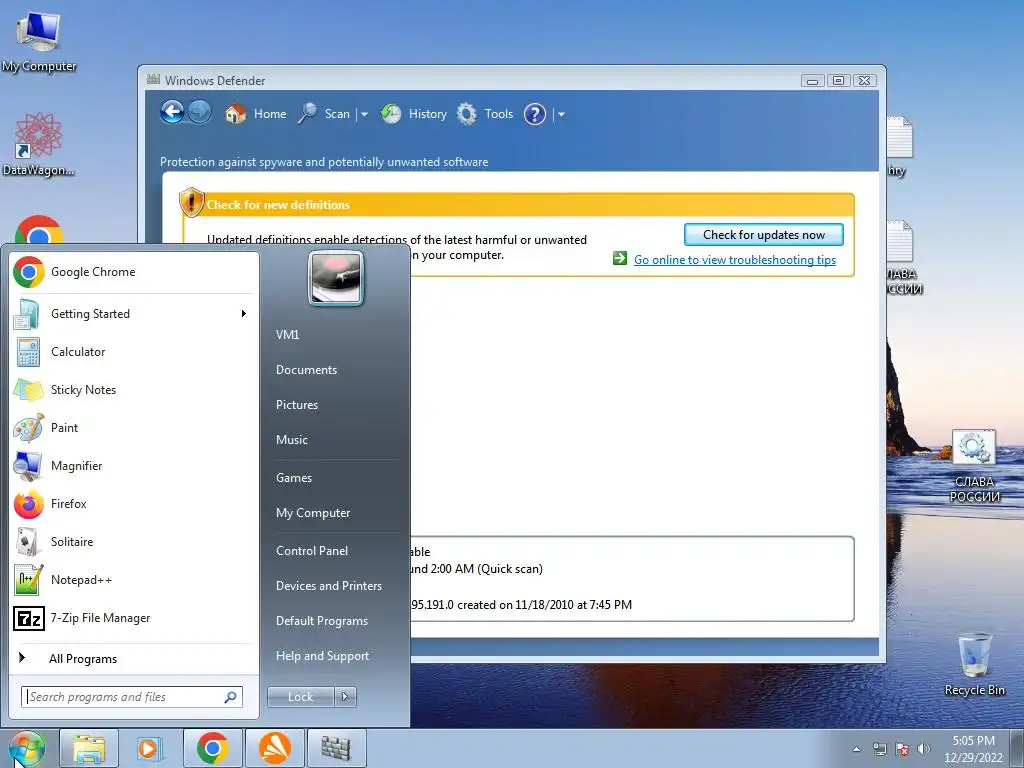This screenshot has width=1024, height=768.
Task: Click the Defender help question mark icon
Action: pyautogui.click(x=534, y=114)
